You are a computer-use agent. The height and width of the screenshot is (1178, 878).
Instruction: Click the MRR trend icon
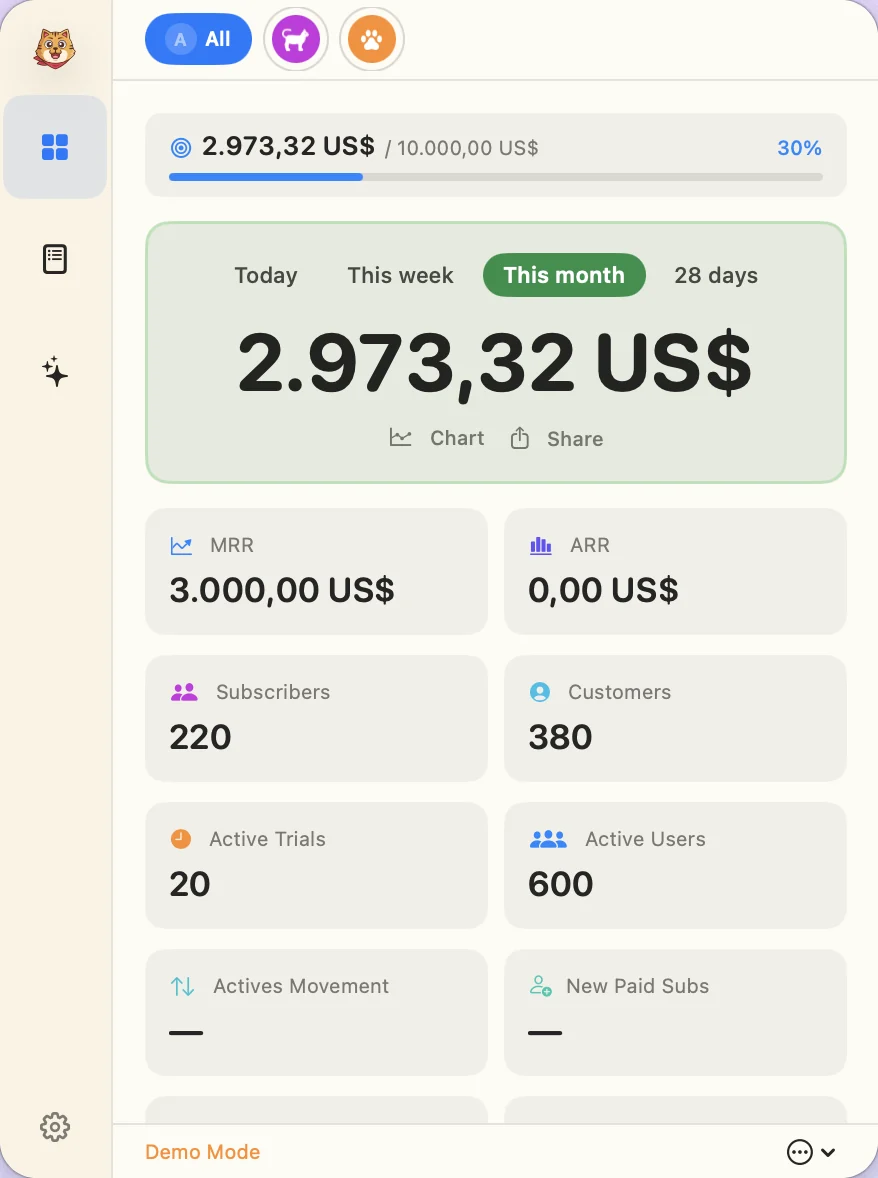point(181,545)
